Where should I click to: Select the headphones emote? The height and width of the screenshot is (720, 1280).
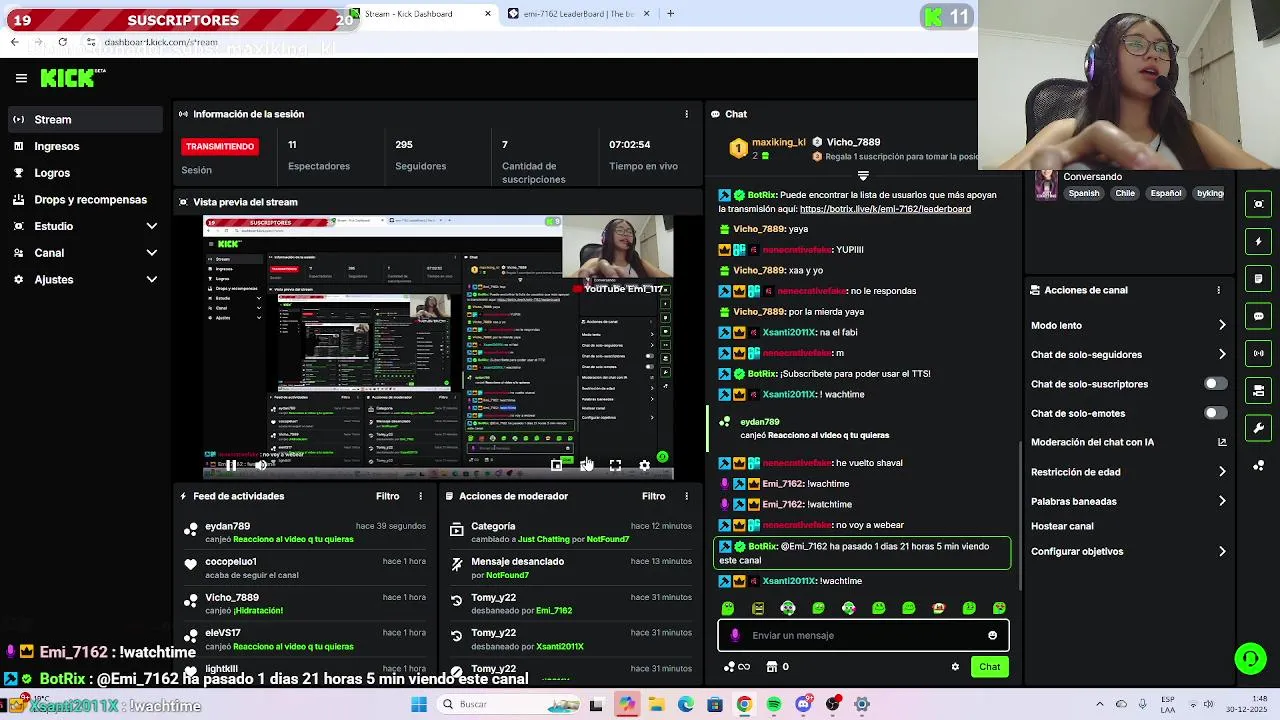coord(788,608)
